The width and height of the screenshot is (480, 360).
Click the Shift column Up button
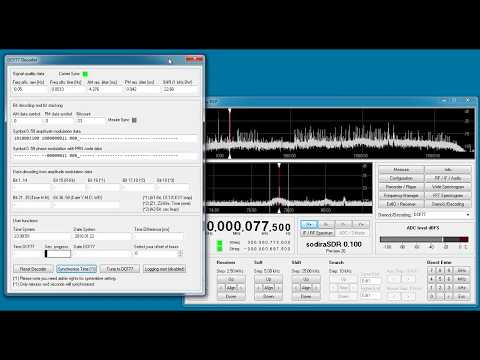(x=306, y=279)
